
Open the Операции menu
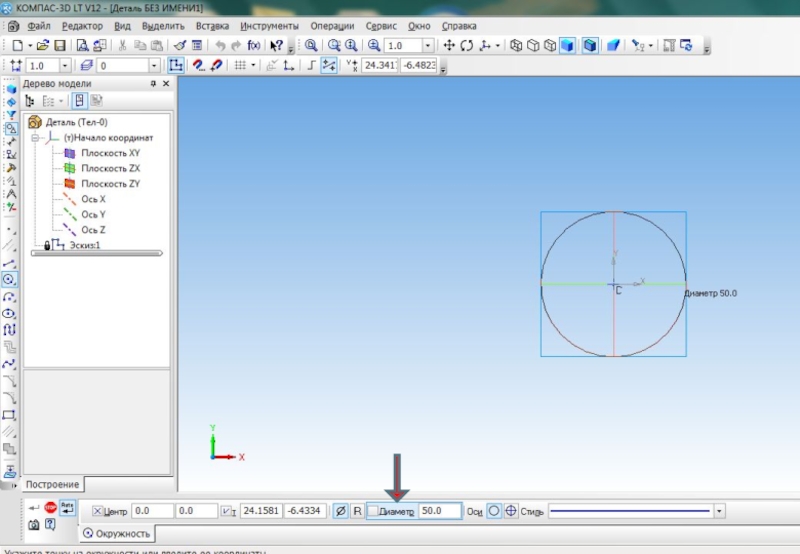332,26
